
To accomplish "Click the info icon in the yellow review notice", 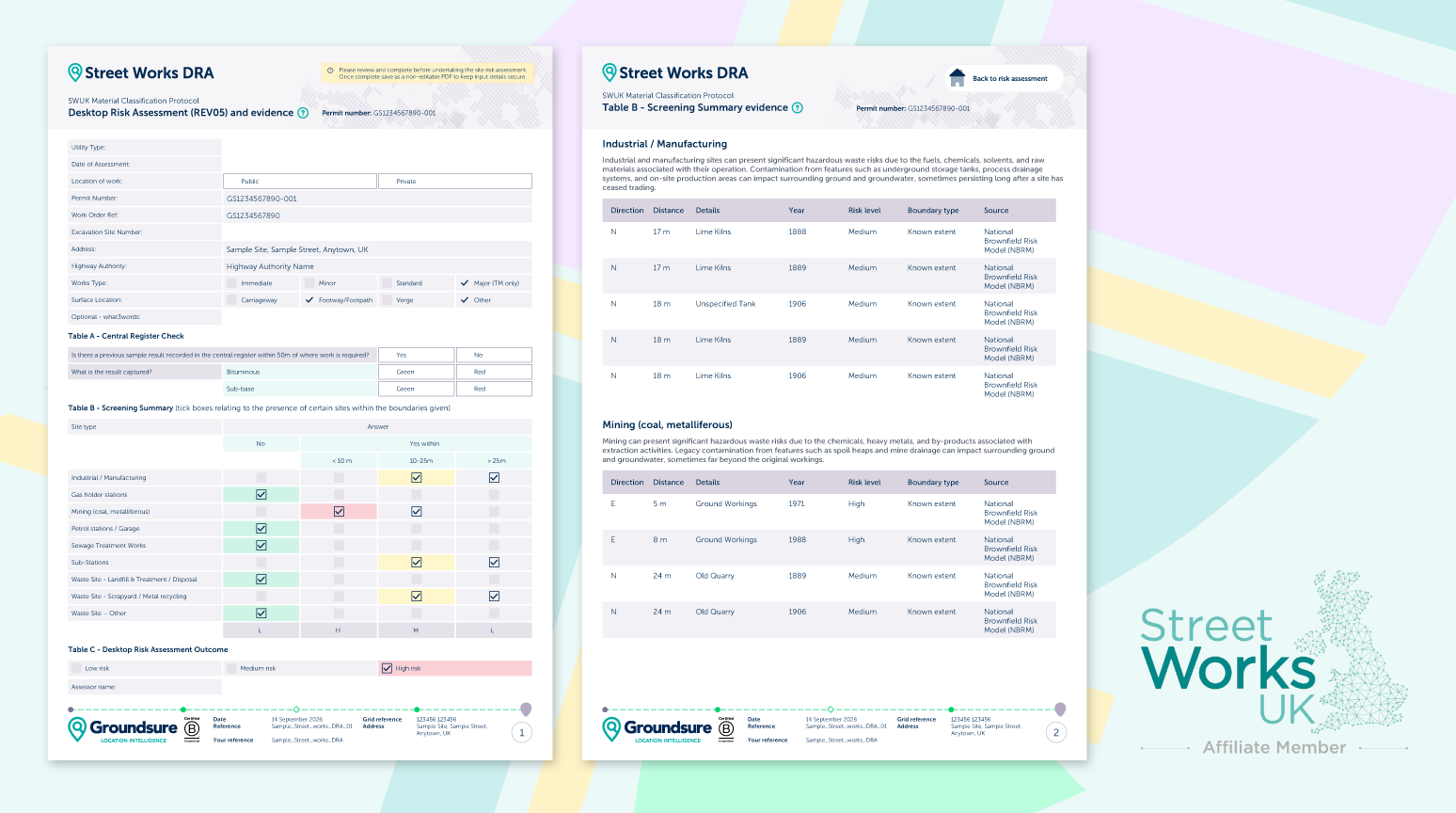I will point(330,71).
